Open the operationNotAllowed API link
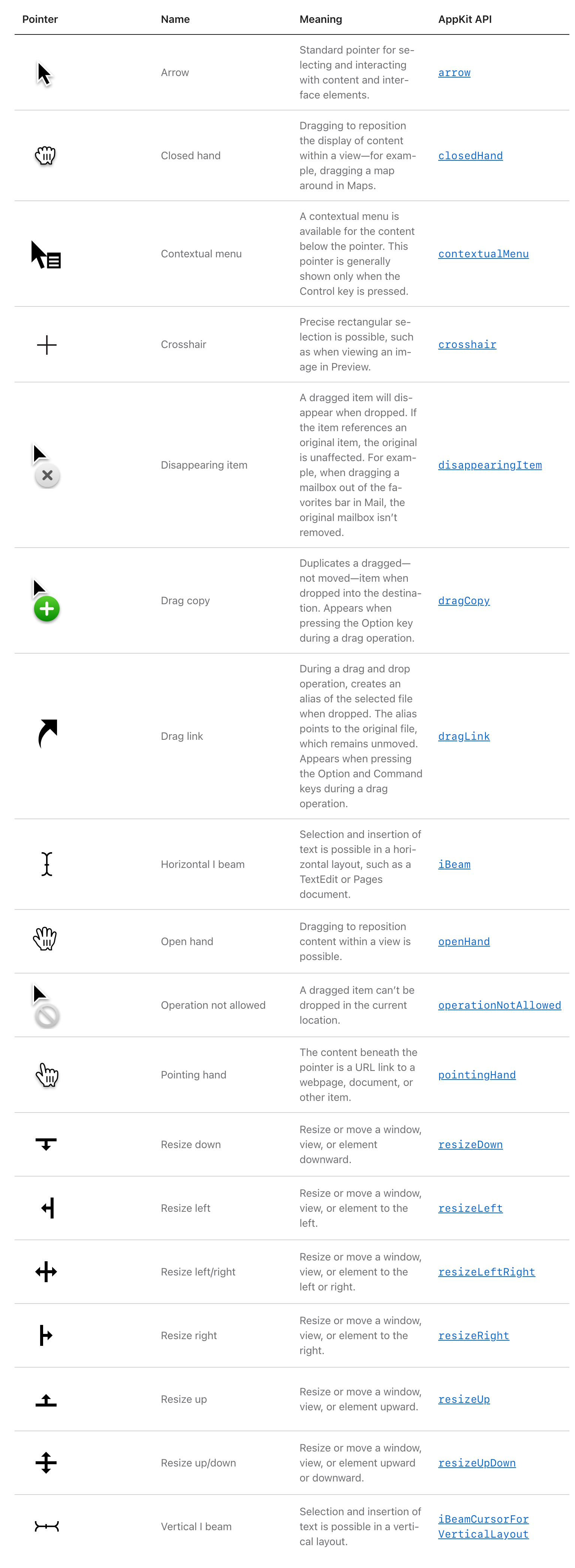This screenshot has width=575, height=1568. pos(499,1005)
